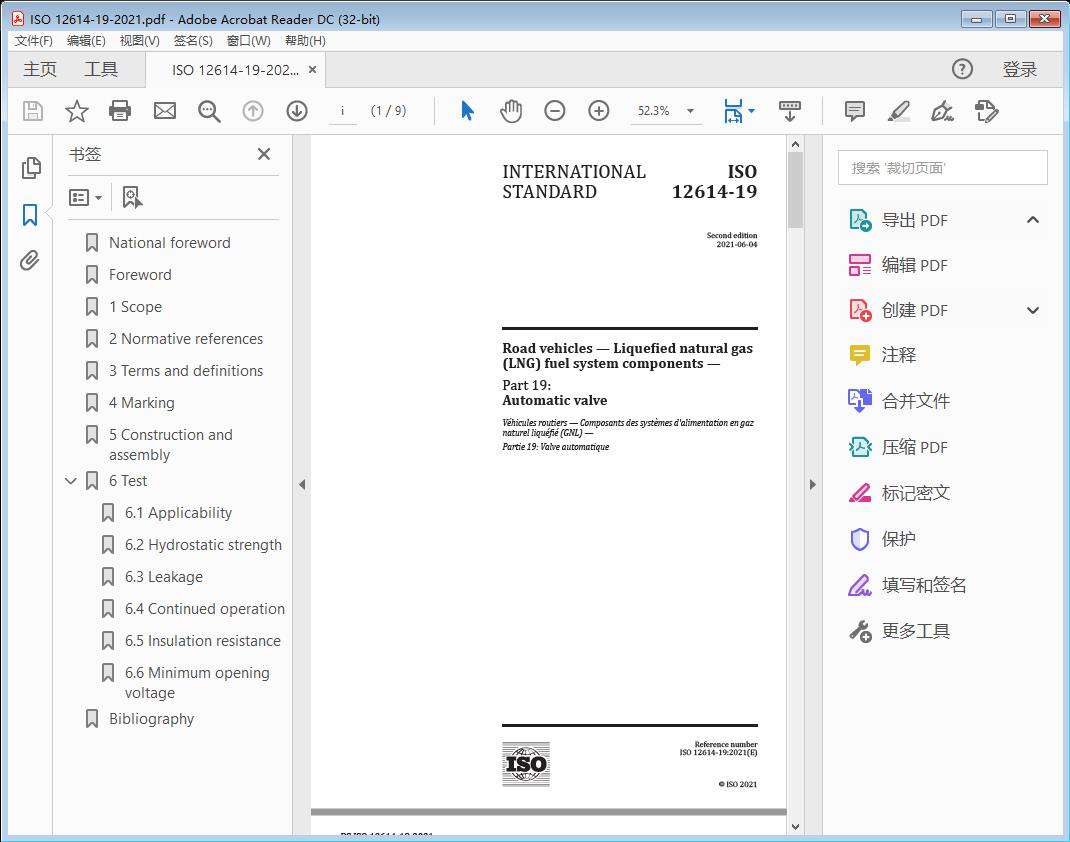
Task: Open the zoom percentage dropdown
Action: (x=690, y=111)
